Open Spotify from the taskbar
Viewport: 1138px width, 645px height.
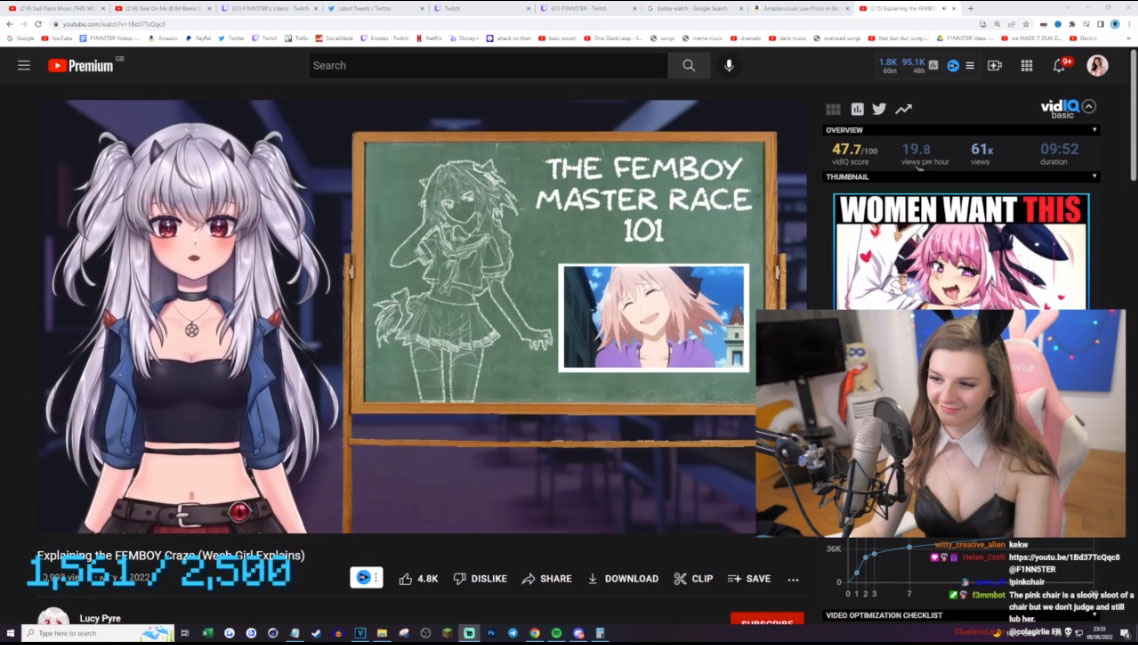click(557, 633)
